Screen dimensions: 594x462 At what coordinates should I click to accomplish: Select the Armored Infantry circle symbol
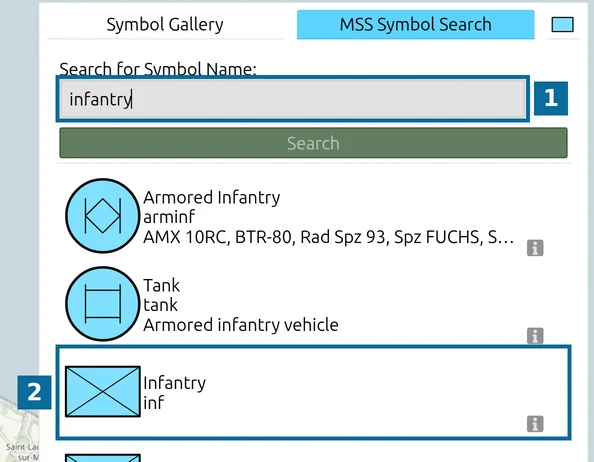103,215
